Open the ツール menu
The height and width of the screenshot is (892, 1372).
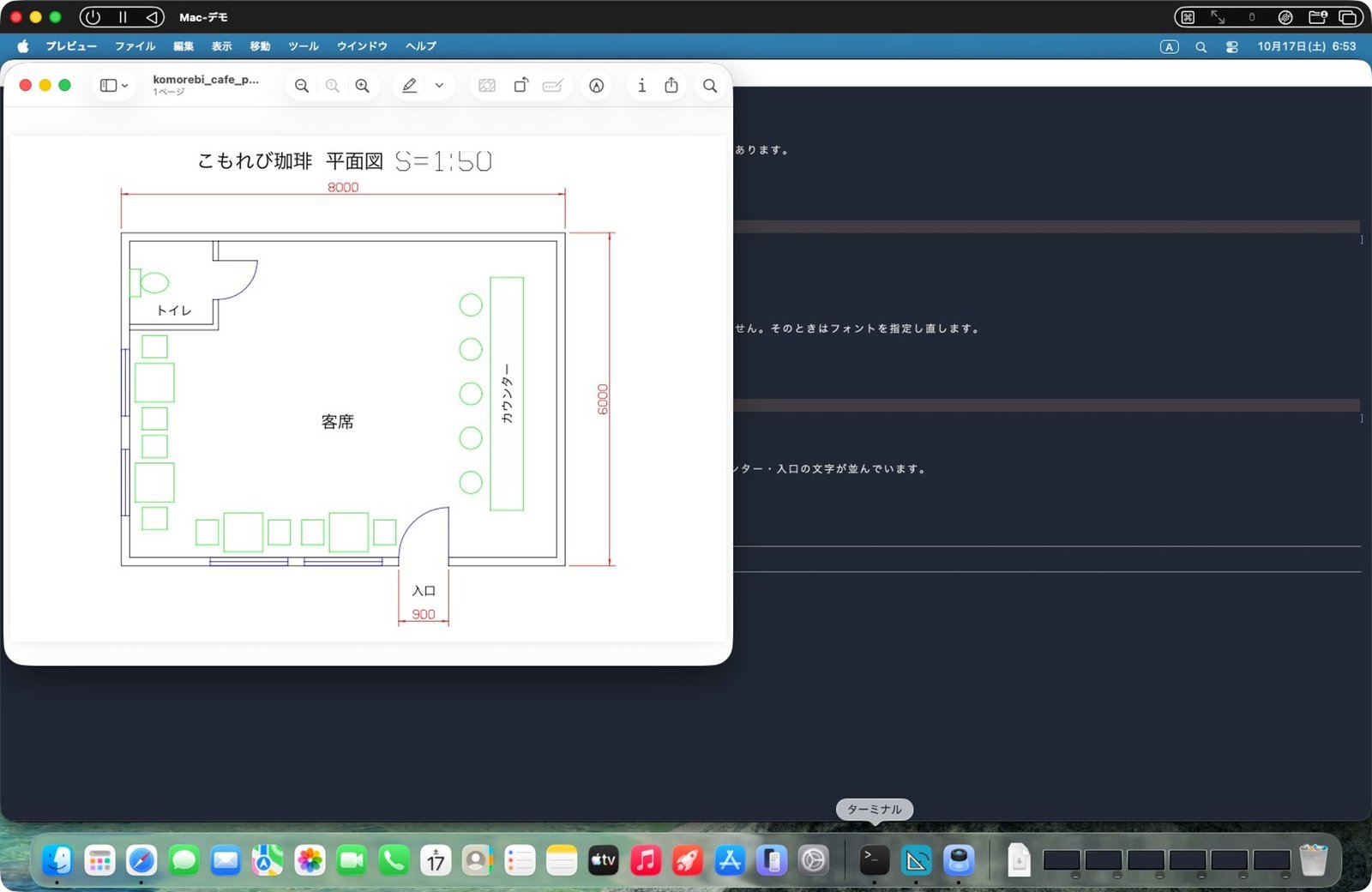tap(303, 46)
